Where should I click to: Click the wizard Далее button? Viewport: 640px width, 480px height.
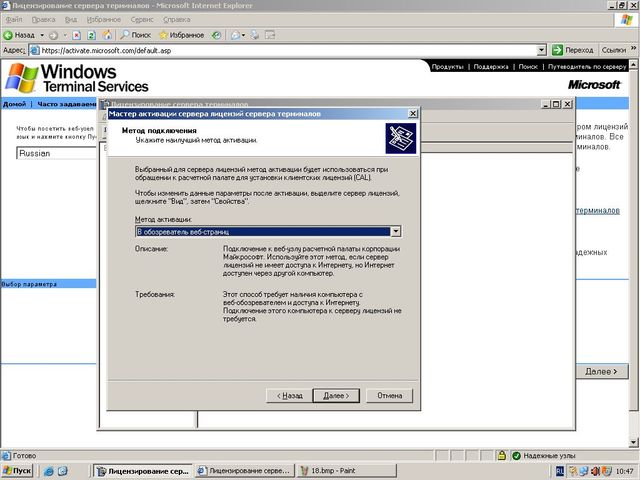[336, 396]
